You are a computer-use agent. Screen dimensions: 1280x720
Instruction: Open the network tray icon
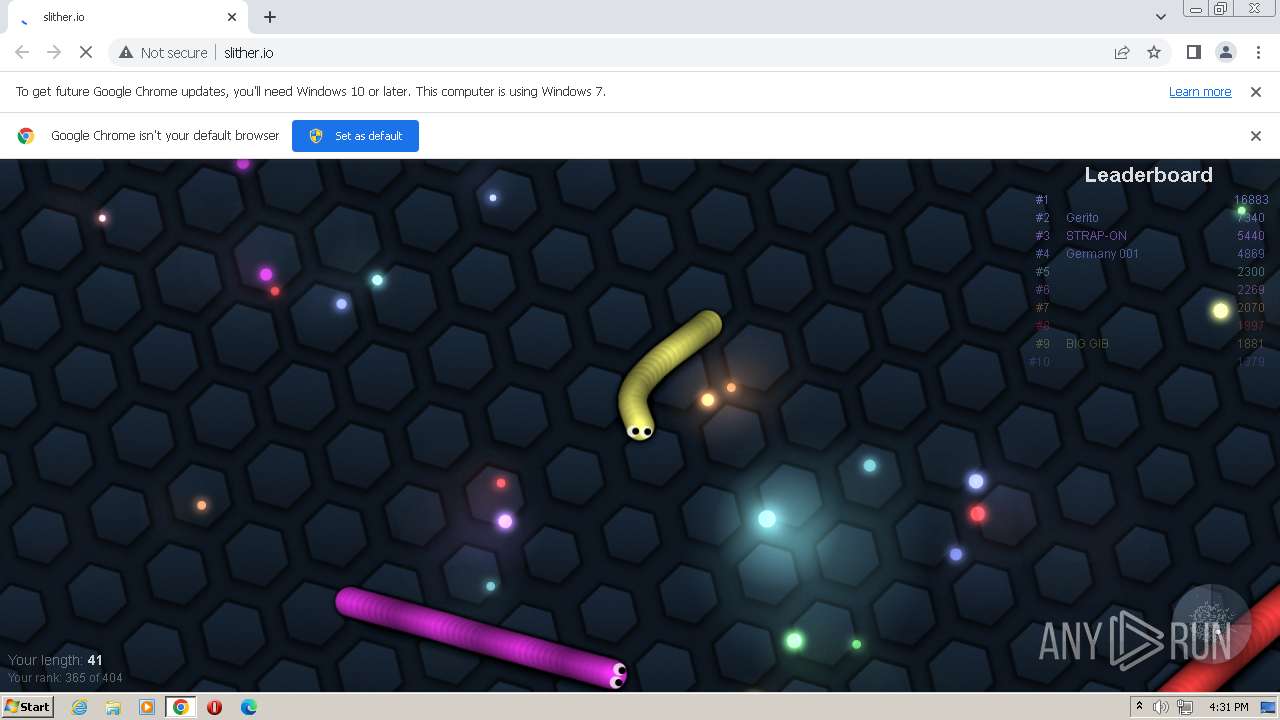tap(1185, 707)
